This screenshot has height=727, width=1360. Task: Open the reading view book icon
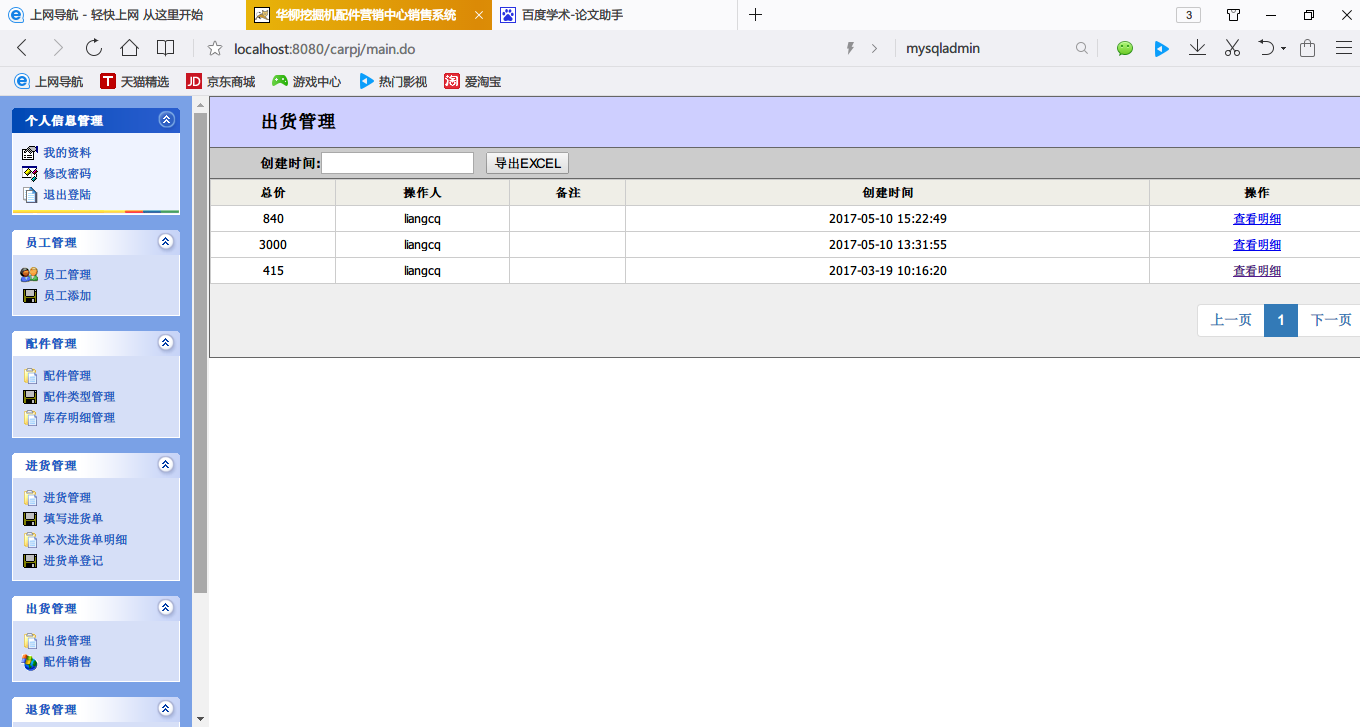[x=165, y=48]
